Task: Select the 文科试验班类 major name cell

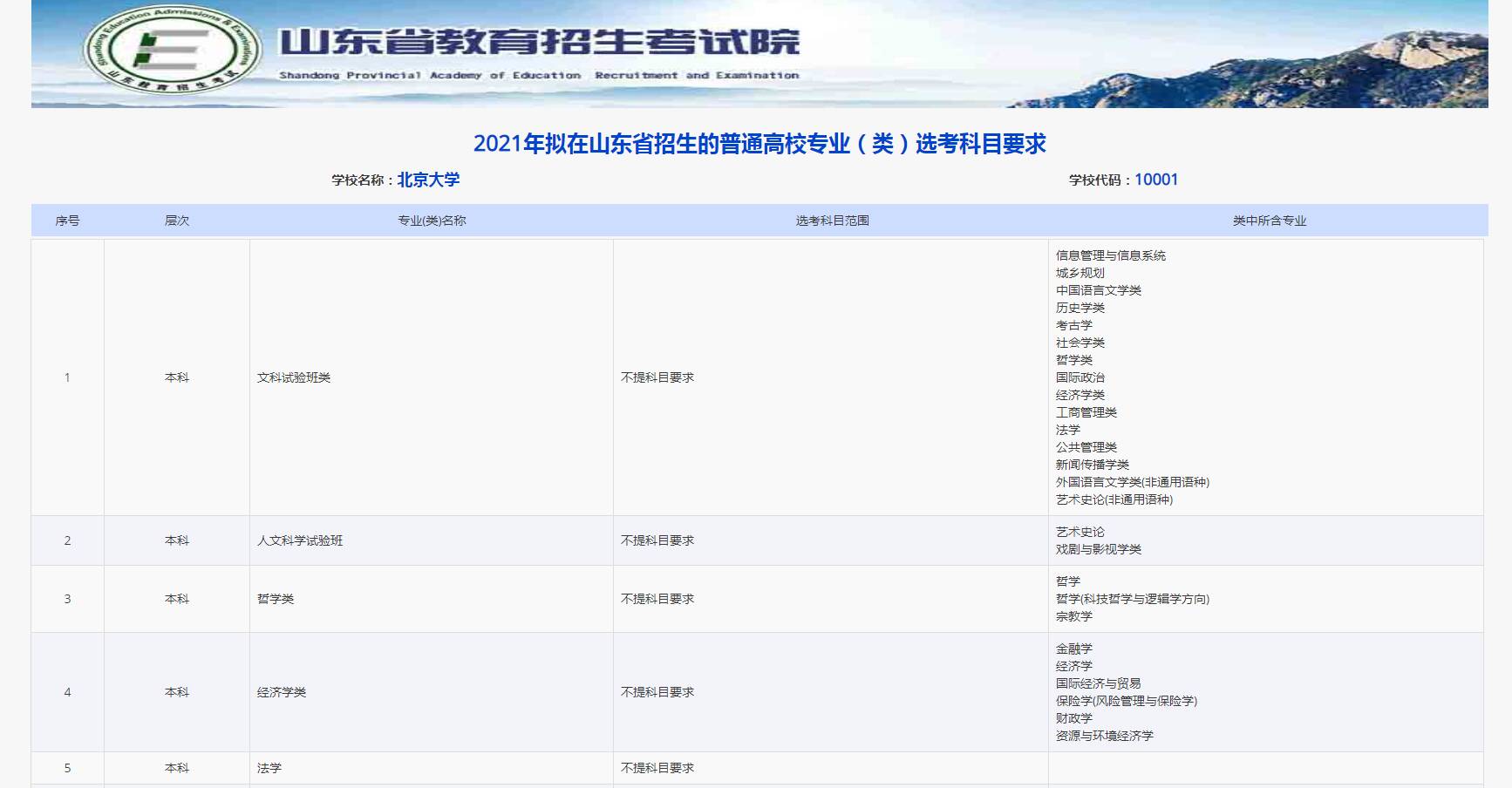Action: click(294, 377)
